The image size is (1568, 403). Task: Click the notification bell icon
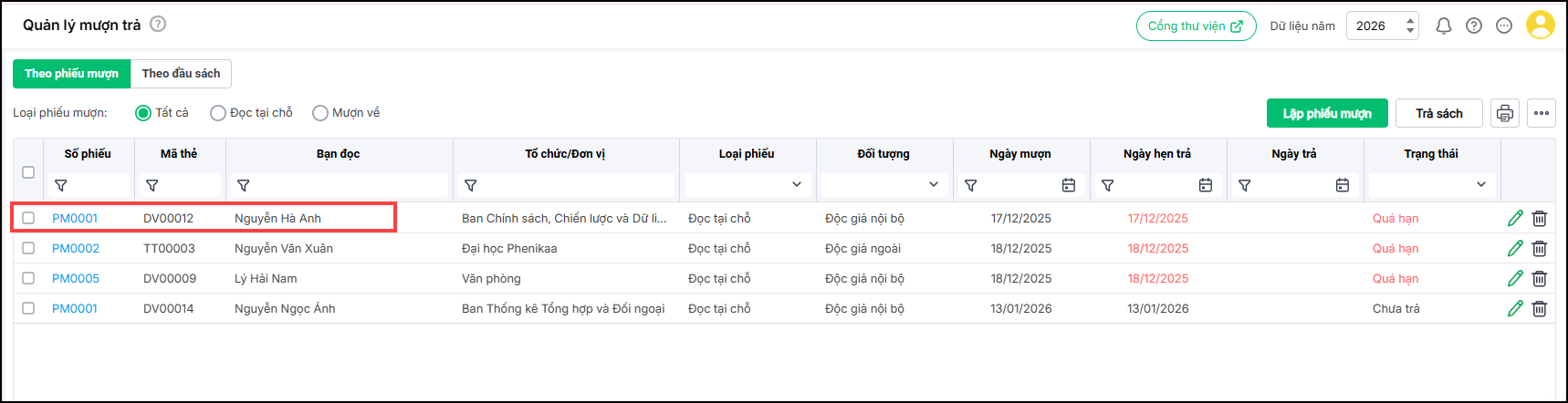tap(1444, 26)
